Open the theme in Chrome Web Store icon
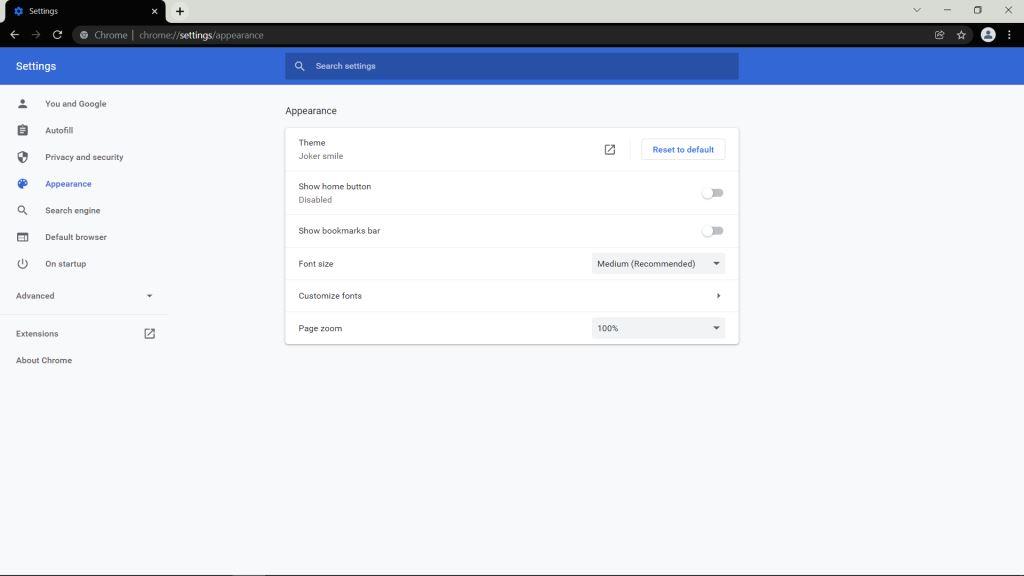 click(x=609, y=150)
